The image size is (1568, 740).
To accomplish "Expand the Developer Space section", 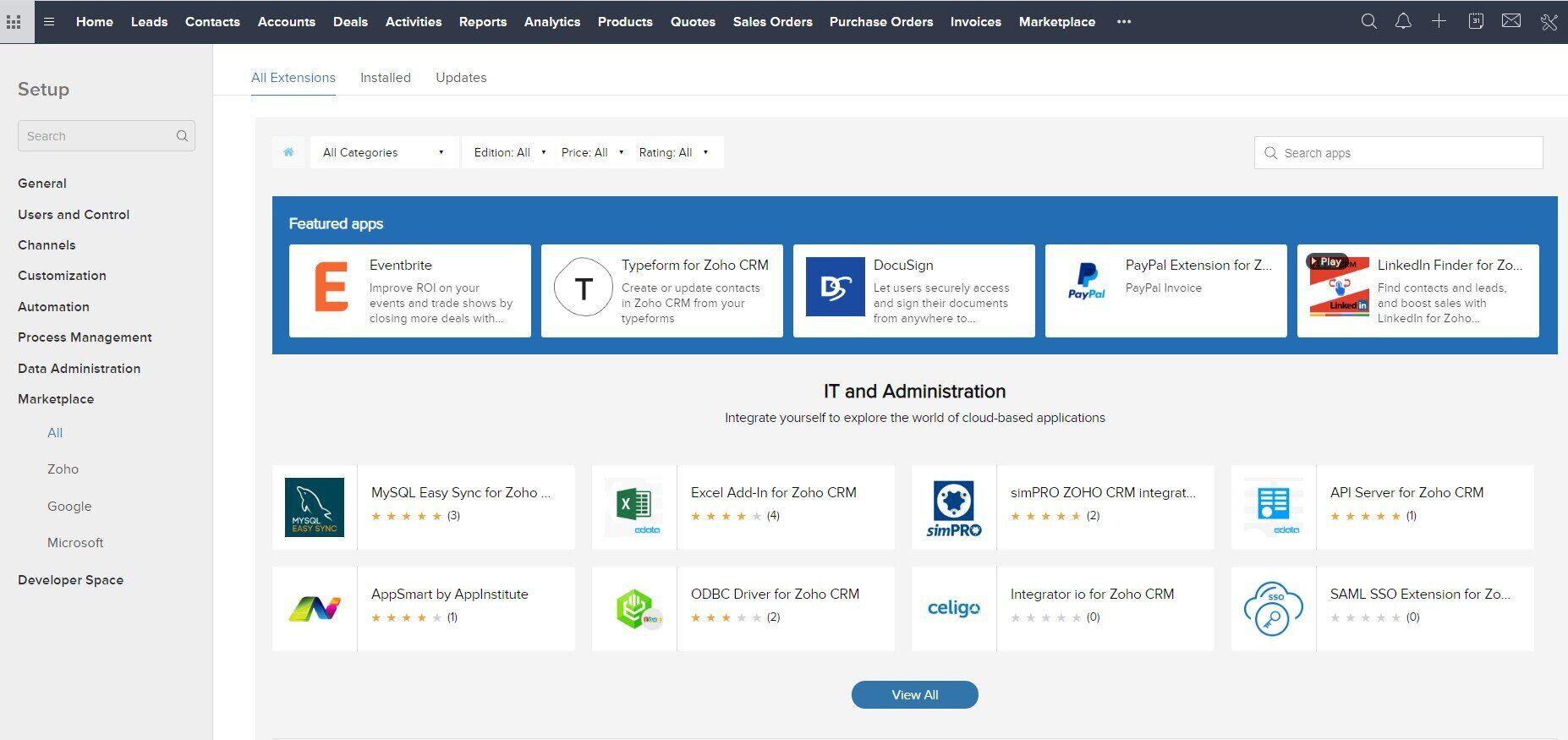I will (70, 580).
